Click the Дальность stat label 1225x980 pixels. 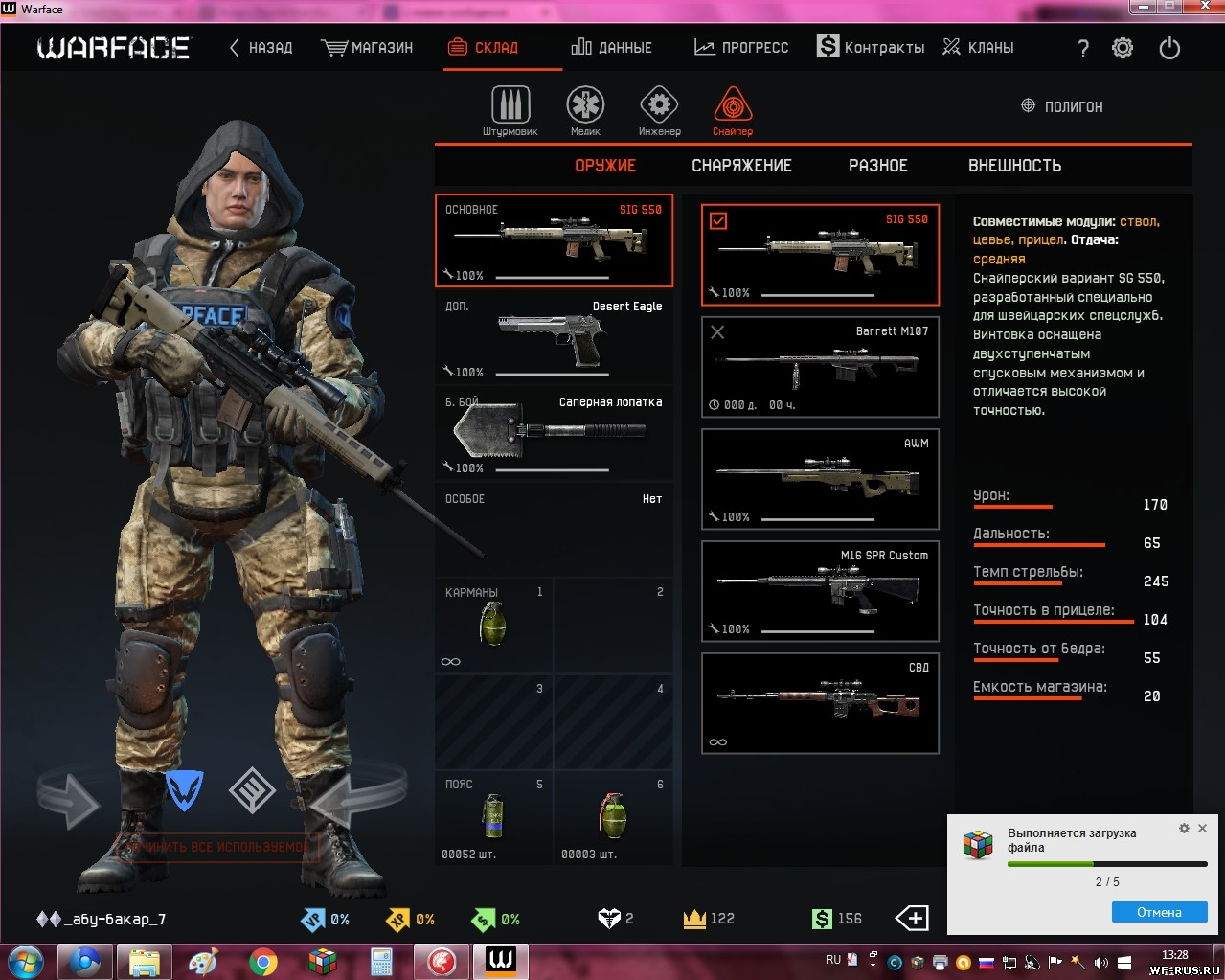tap(1011, 534)
